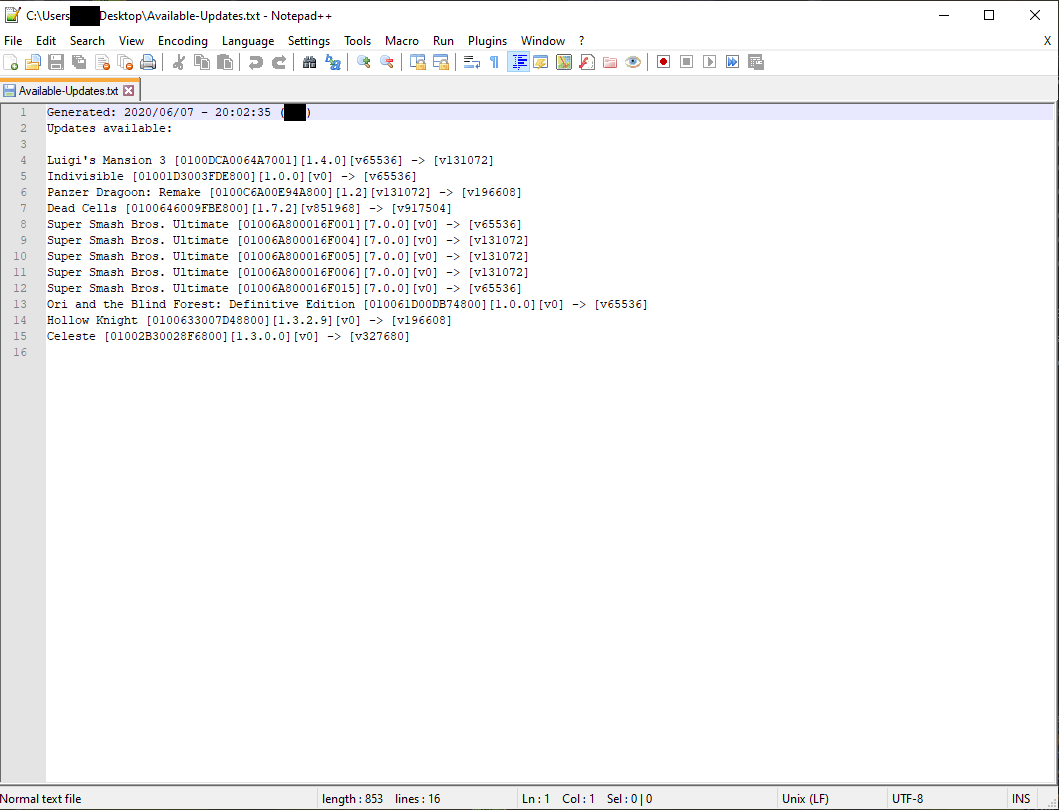
Task: Print the file with the printer icon
Action: pos(148,62)
